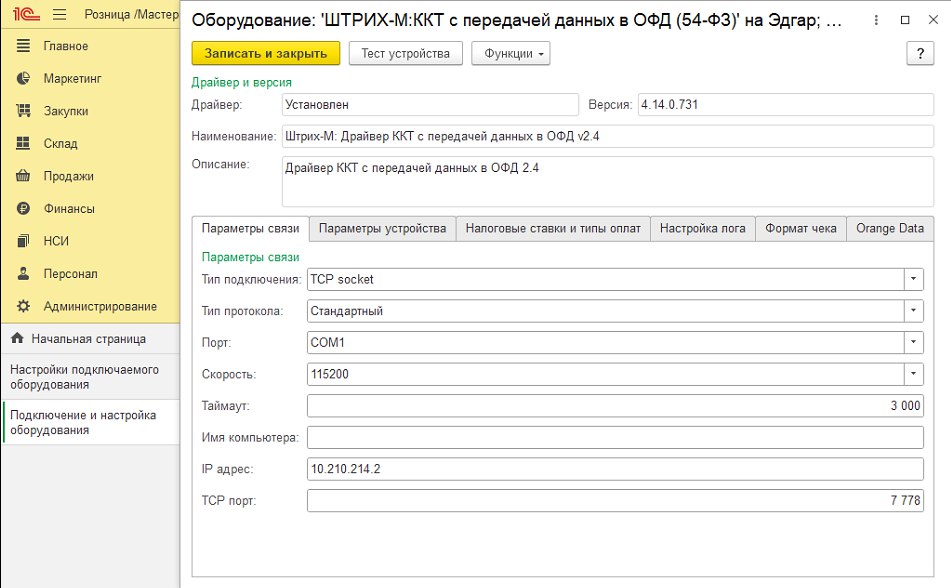The image size is (951, 588).
Task: Open the hamburger main menu icon
Action: tap(59, 15)
